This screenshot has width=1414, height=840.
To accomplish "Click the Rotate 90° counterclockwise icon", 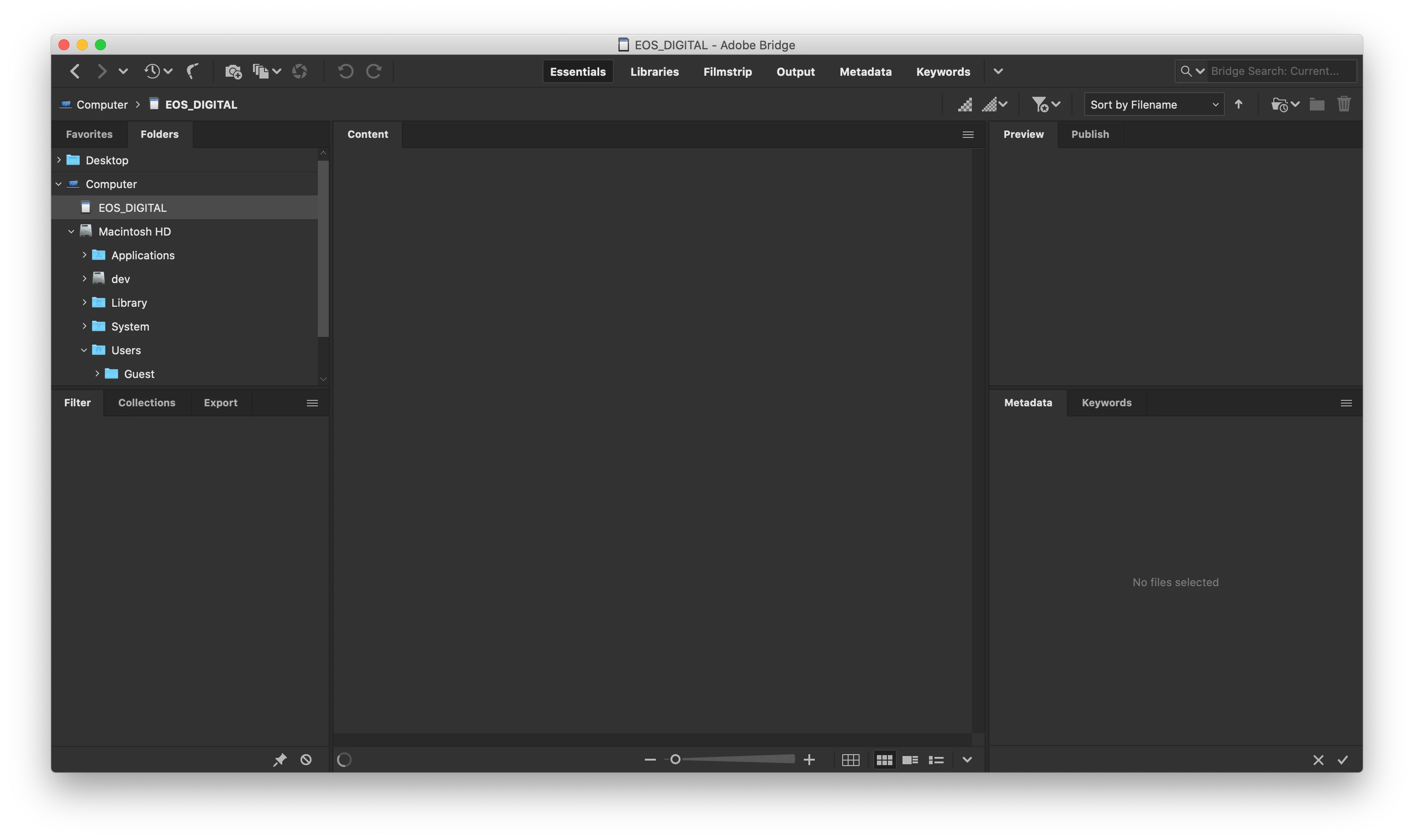I will pyautogui.click(x=345, y=71).
